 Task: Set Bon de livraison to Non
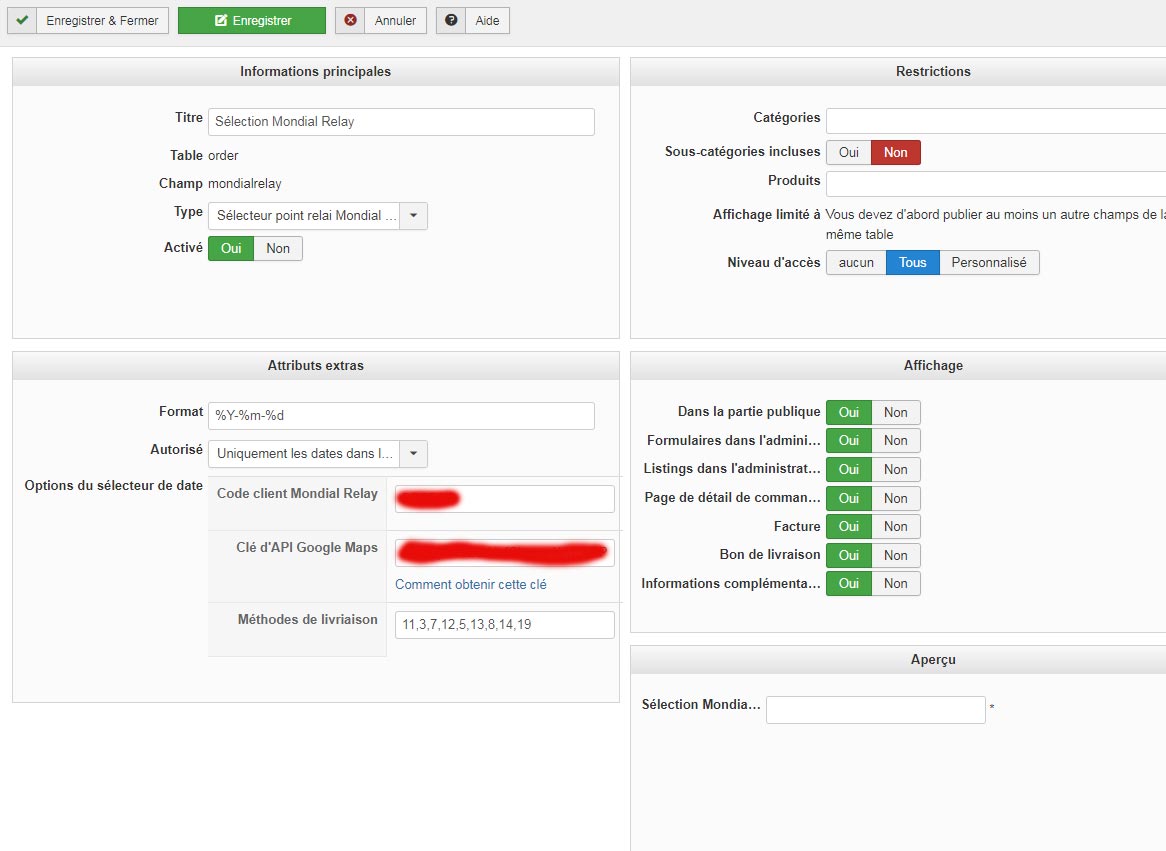(x=895, y=555)
